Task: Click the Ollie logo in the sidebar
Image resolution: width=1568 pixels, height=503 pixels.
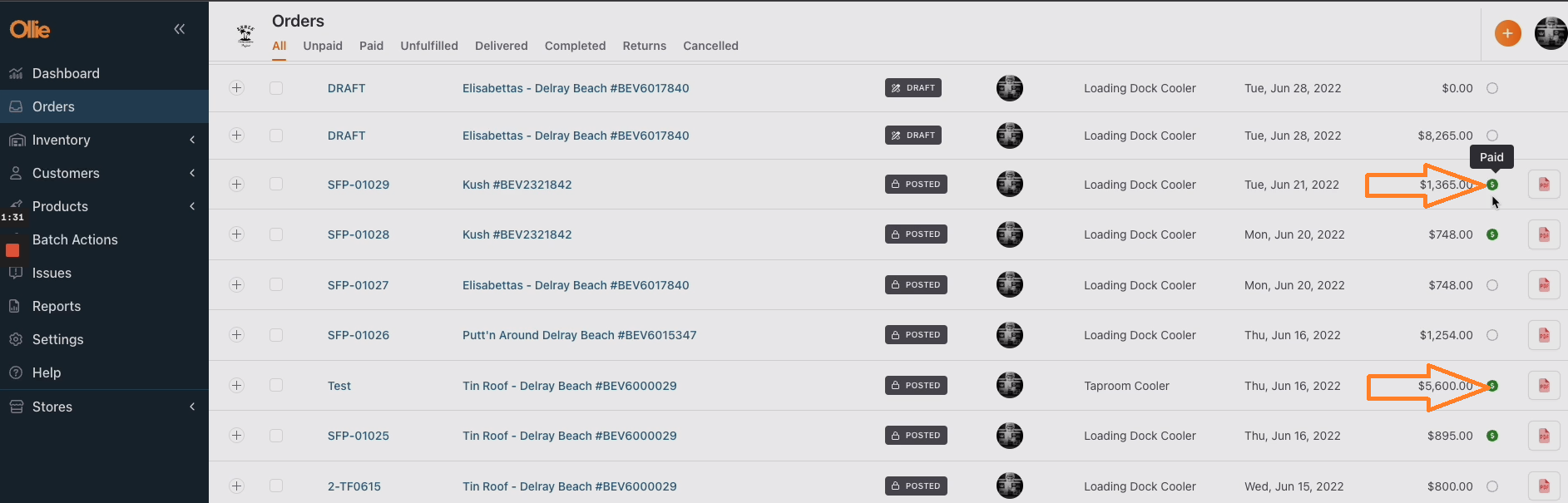Action: click(30, 30)
